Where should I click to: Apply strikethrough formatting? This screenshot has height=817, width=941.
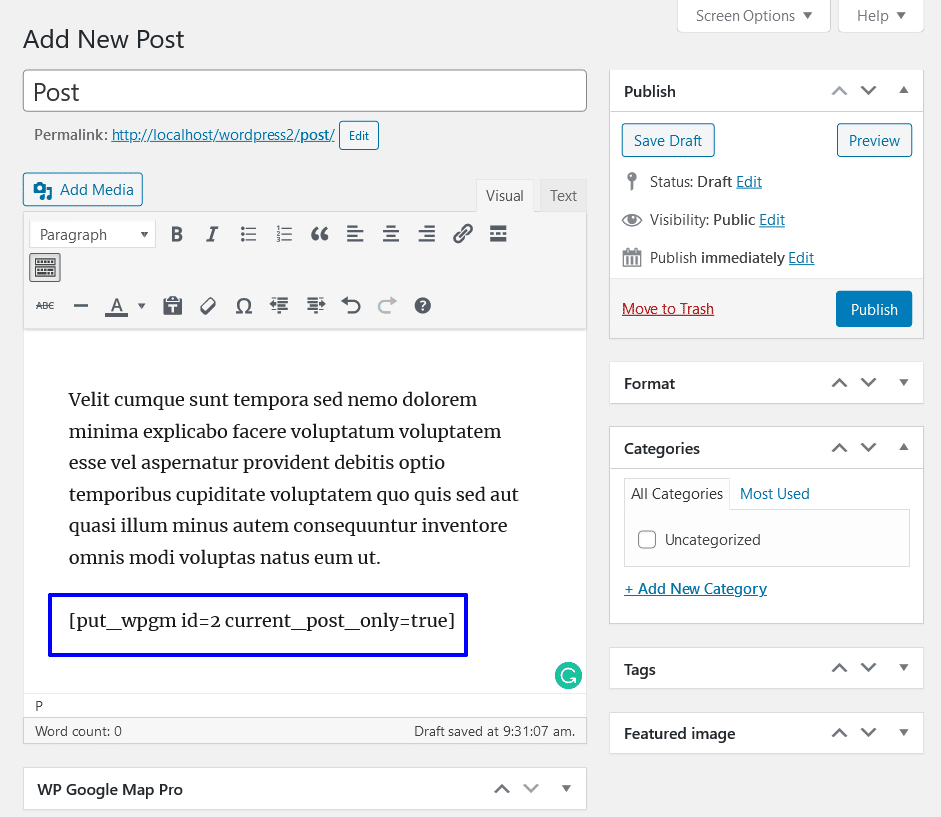[x=45, y=306]
